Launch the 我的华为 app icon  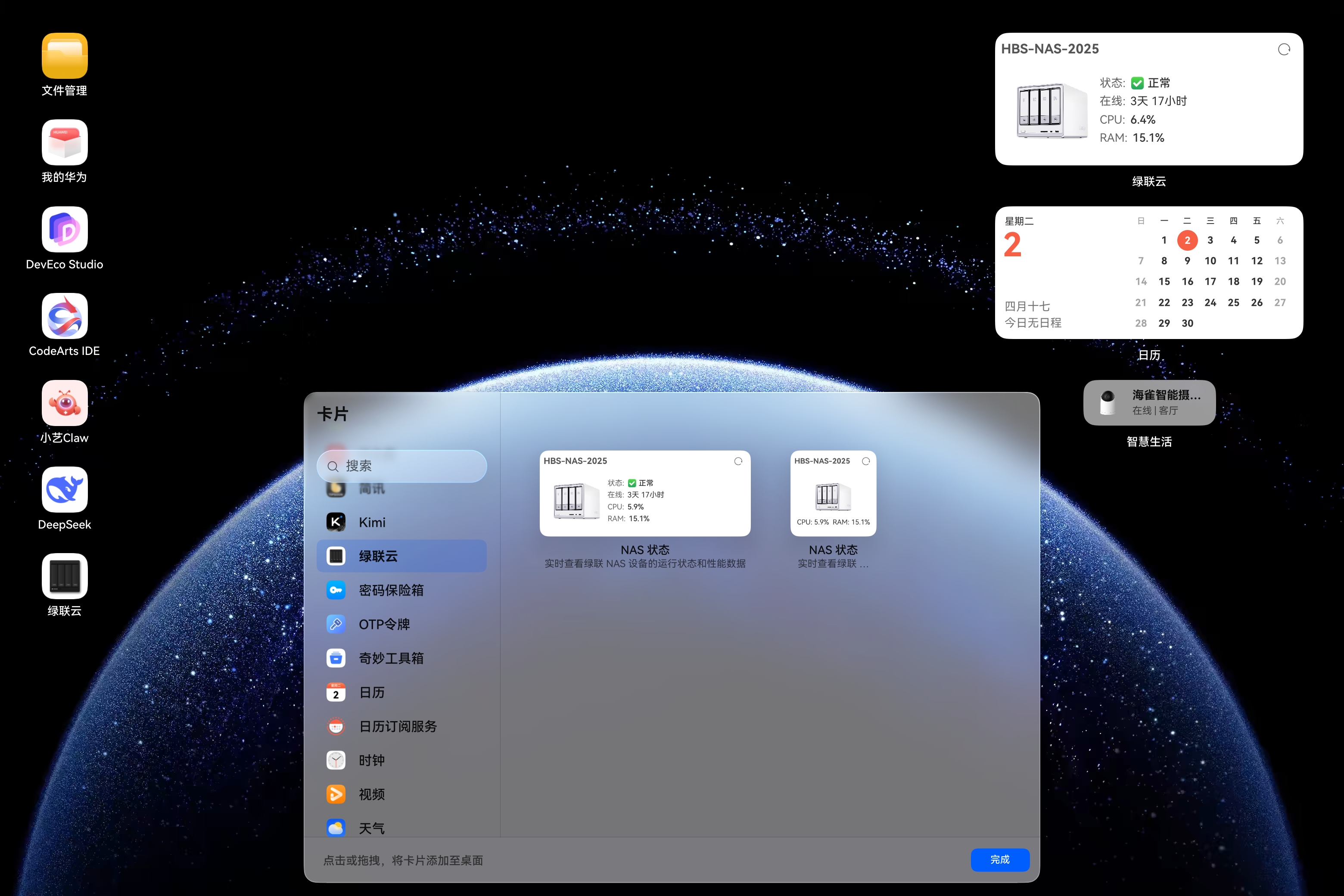(x=65, y=142)
